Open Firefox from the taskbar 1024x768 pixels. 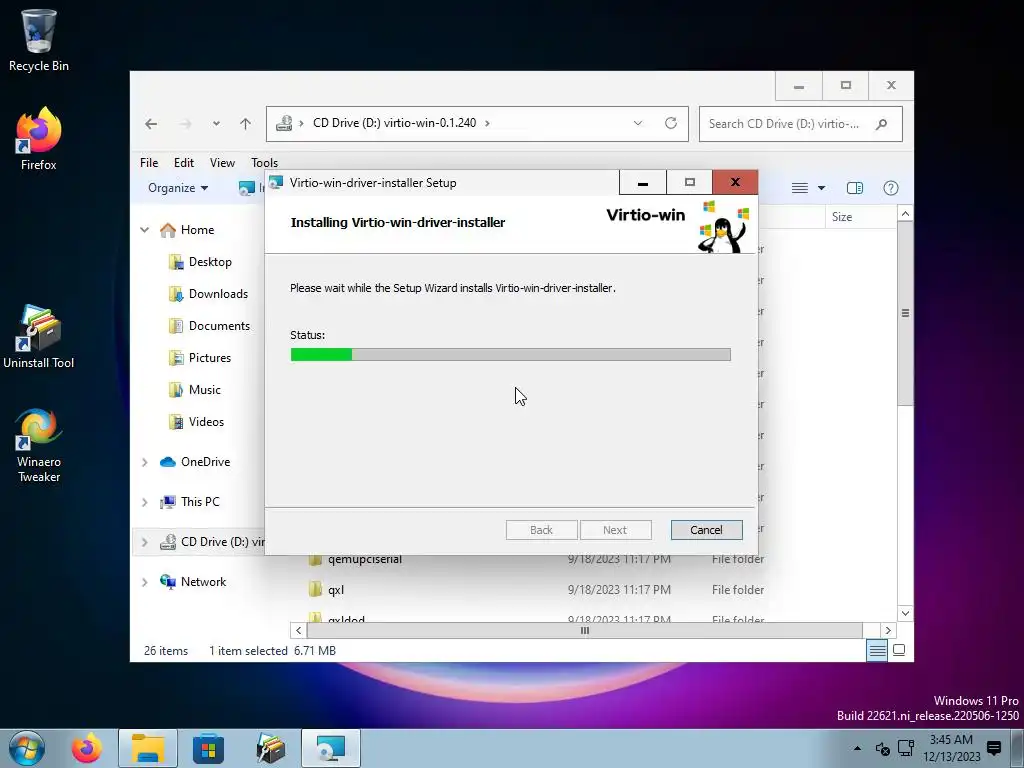point(87,748)
